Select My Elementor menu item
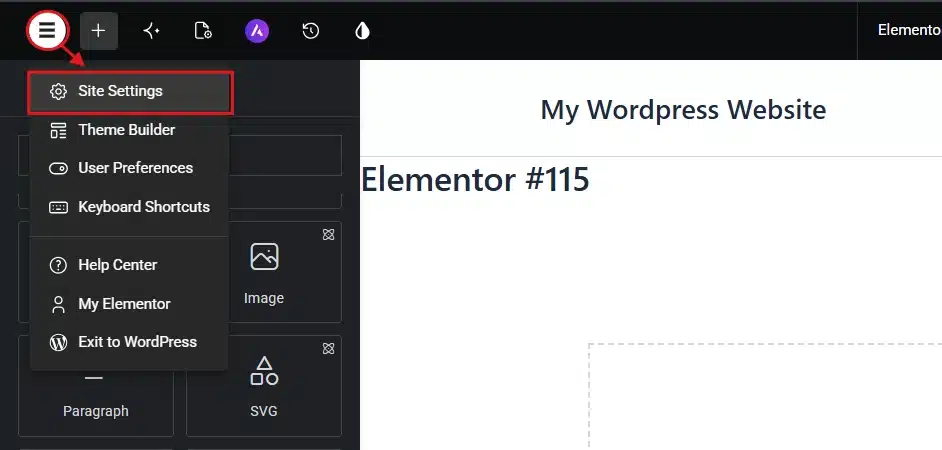Image resolution: width=942 pixels, height=450 pixels. point(130,304)
